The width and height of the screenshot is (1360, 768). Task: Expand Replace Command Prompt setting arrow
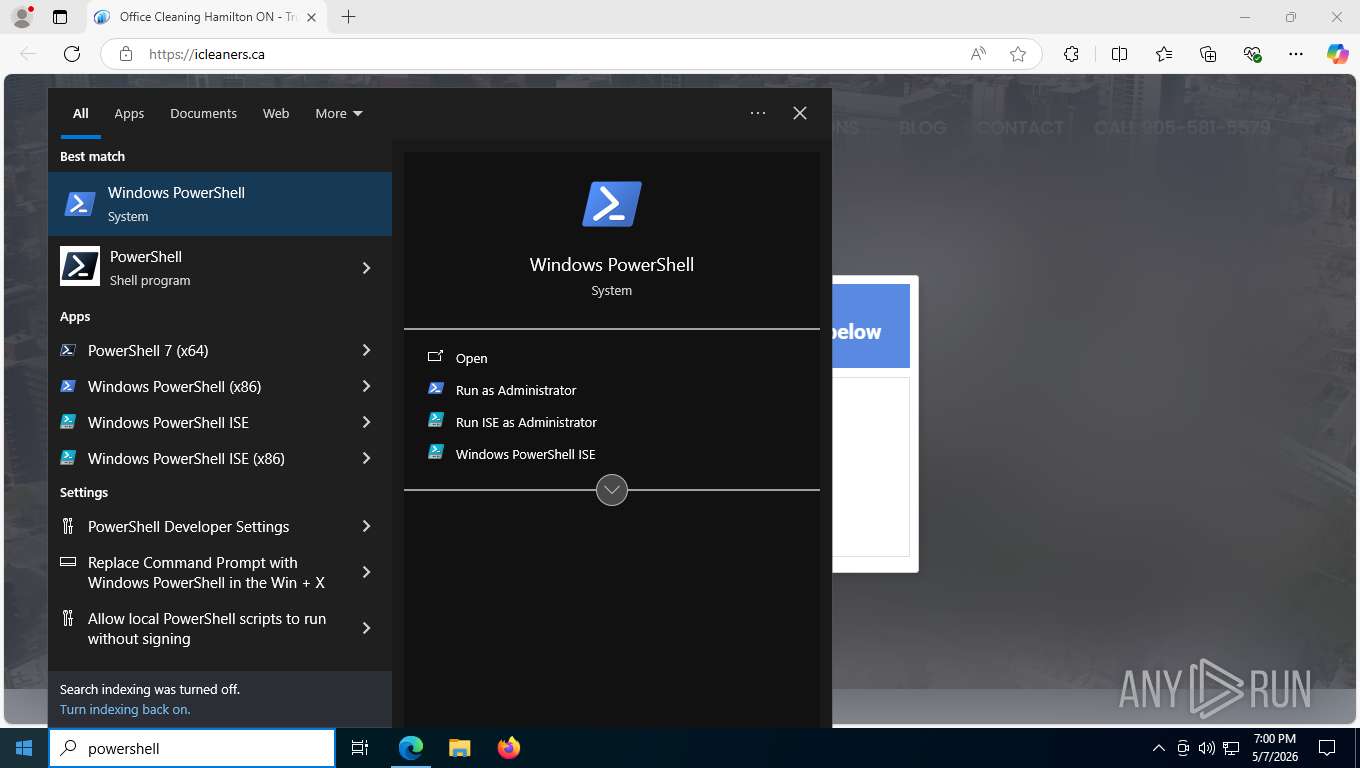click(x=366, y=572)
